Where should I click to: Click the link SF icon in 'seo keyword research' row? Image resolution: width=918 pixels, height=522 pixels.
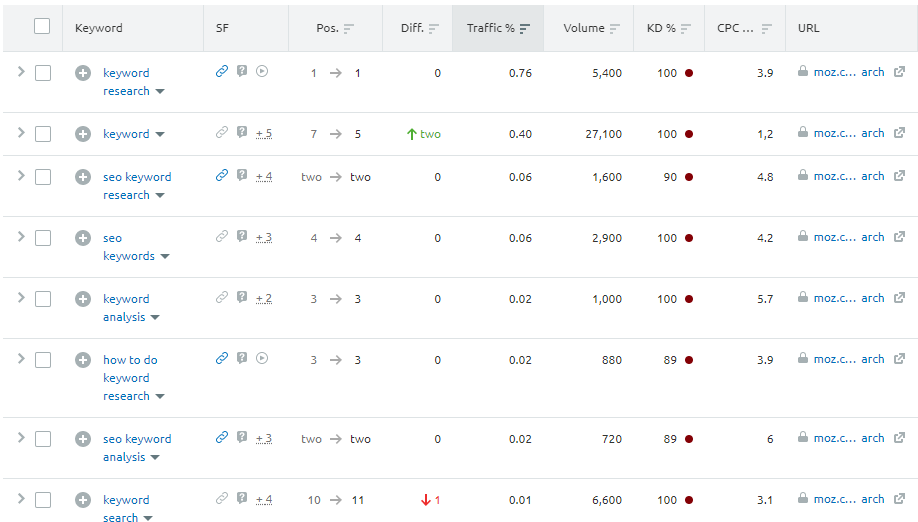[221, 176]
